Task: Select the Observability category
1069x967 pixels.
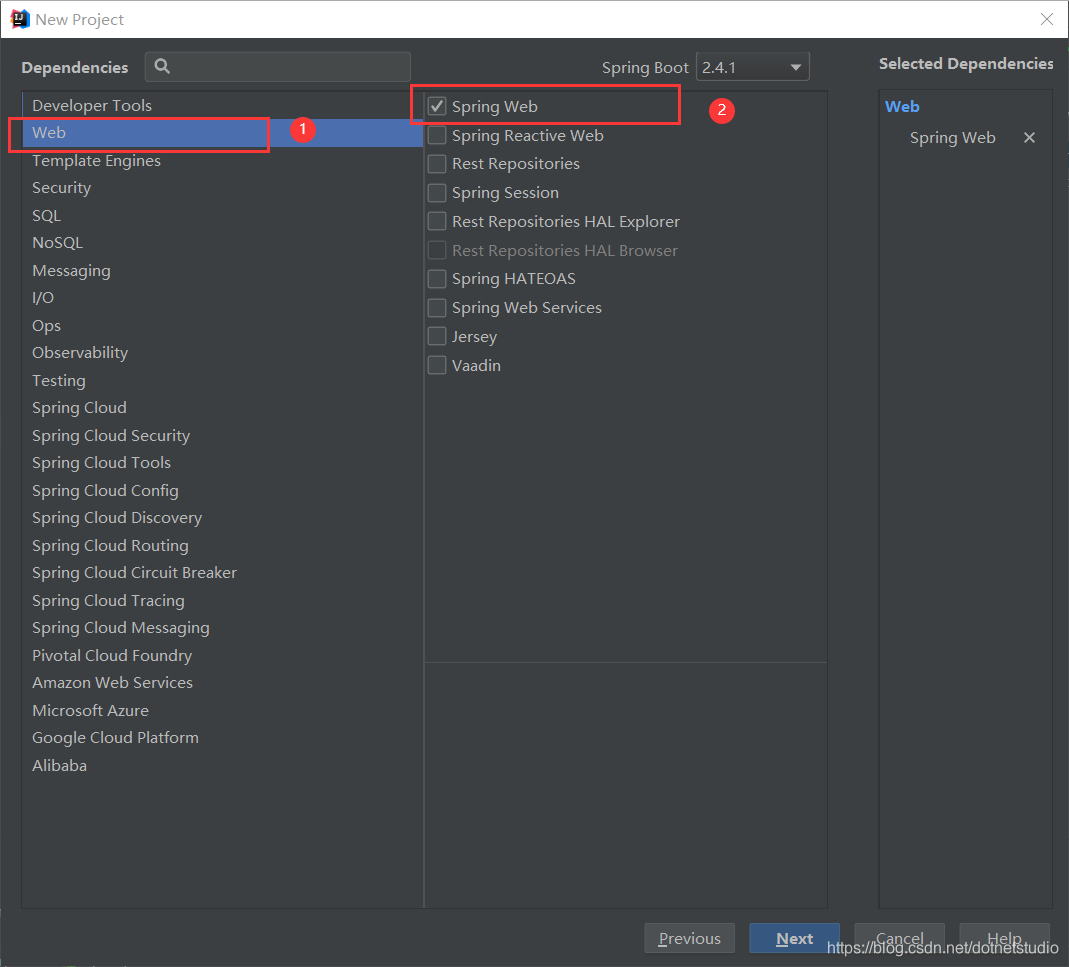Action: tap(222, 353)
